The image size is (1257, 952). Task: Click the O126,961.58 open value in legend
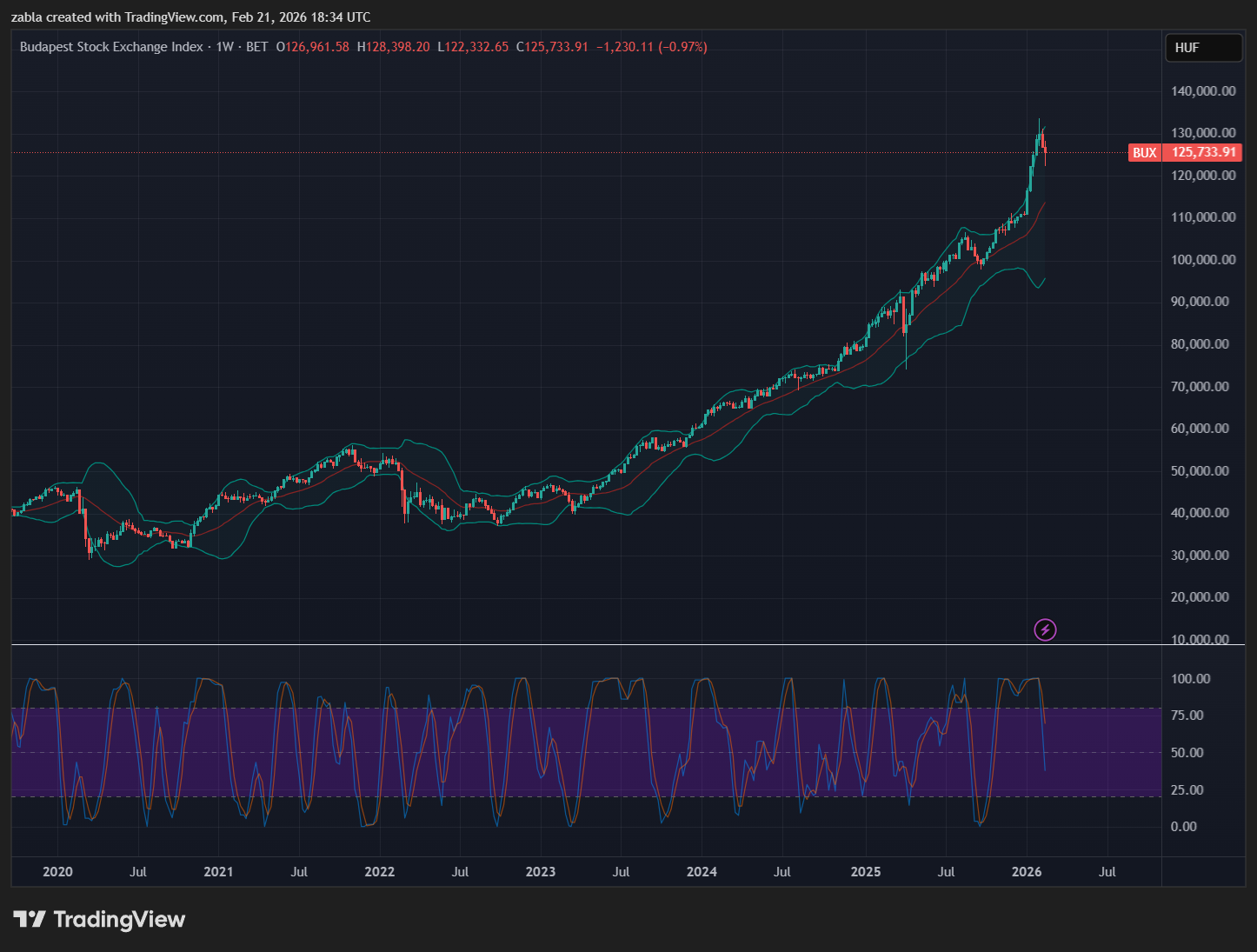(x=312, y=47)
